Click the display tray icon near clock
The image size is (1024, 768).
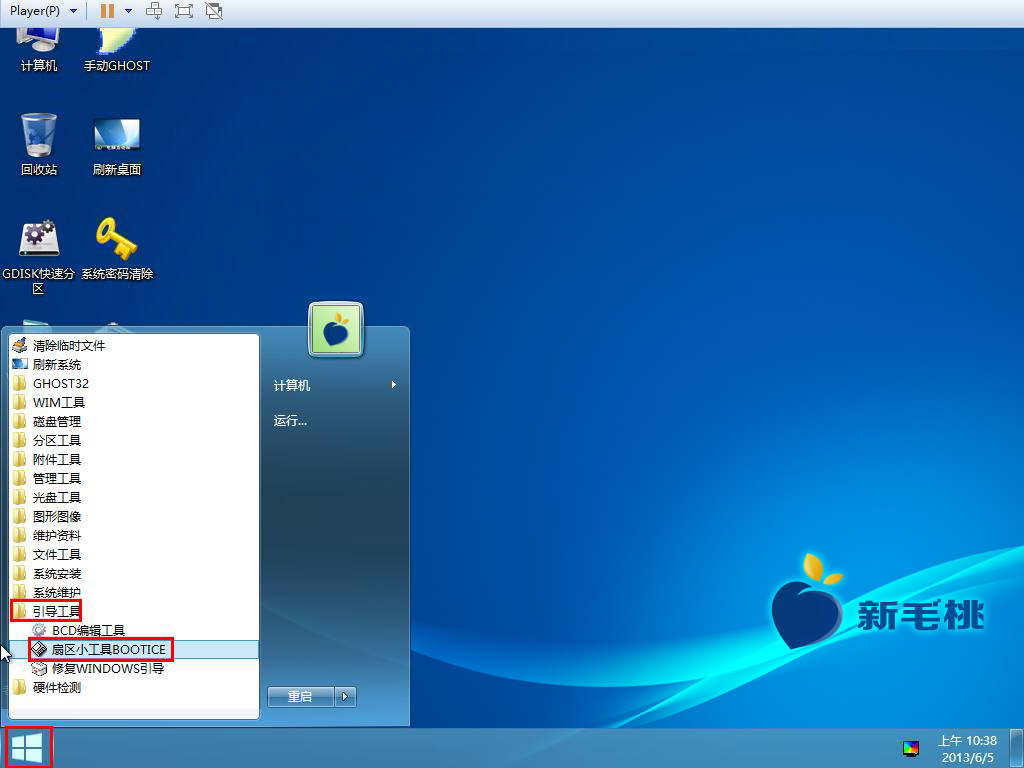click(x=911, y=748)
